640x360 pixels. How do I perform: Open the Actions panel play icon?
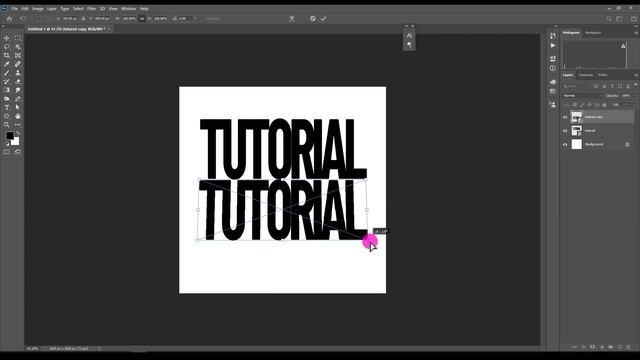[553, 45]
